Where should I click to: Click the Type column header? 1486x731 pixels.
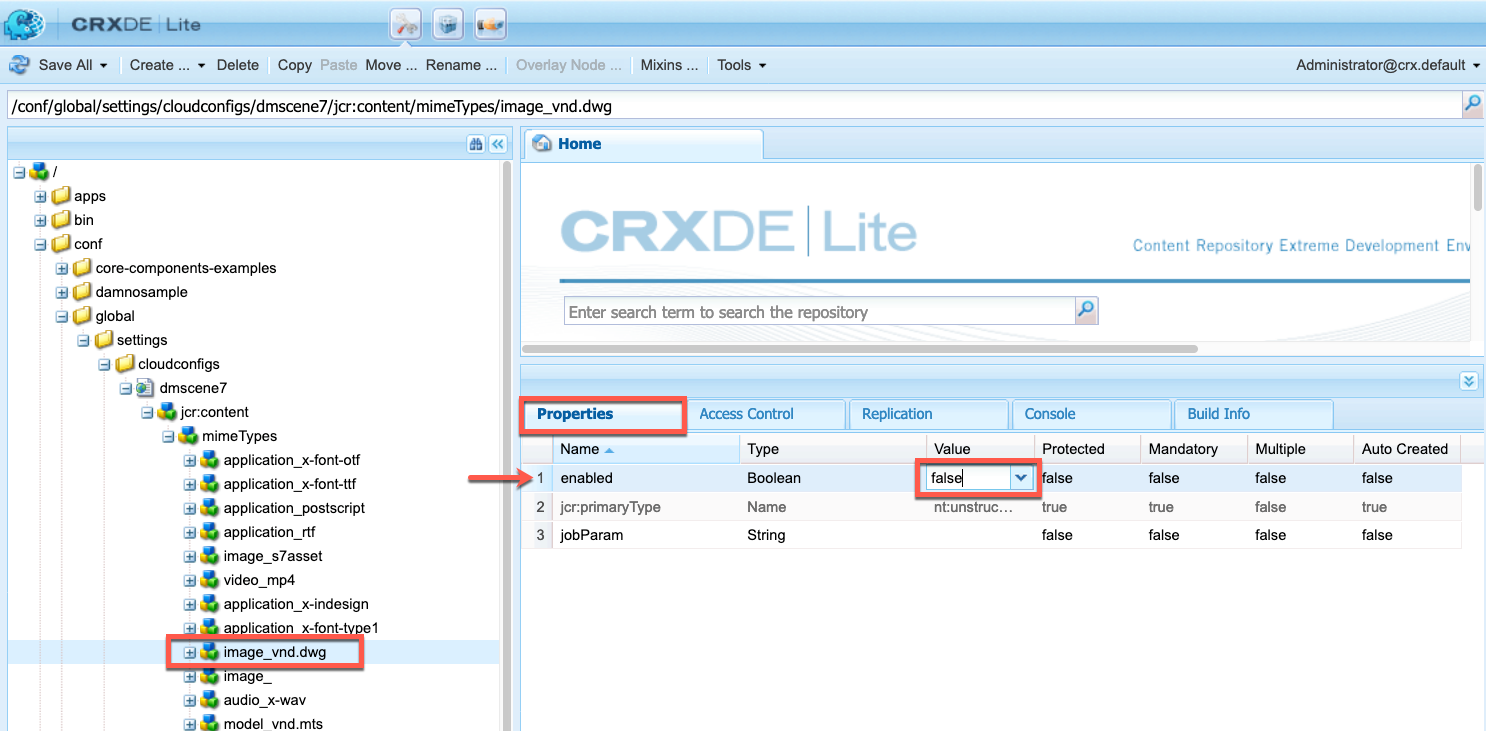pyautogui.click(x=832, y=449)
